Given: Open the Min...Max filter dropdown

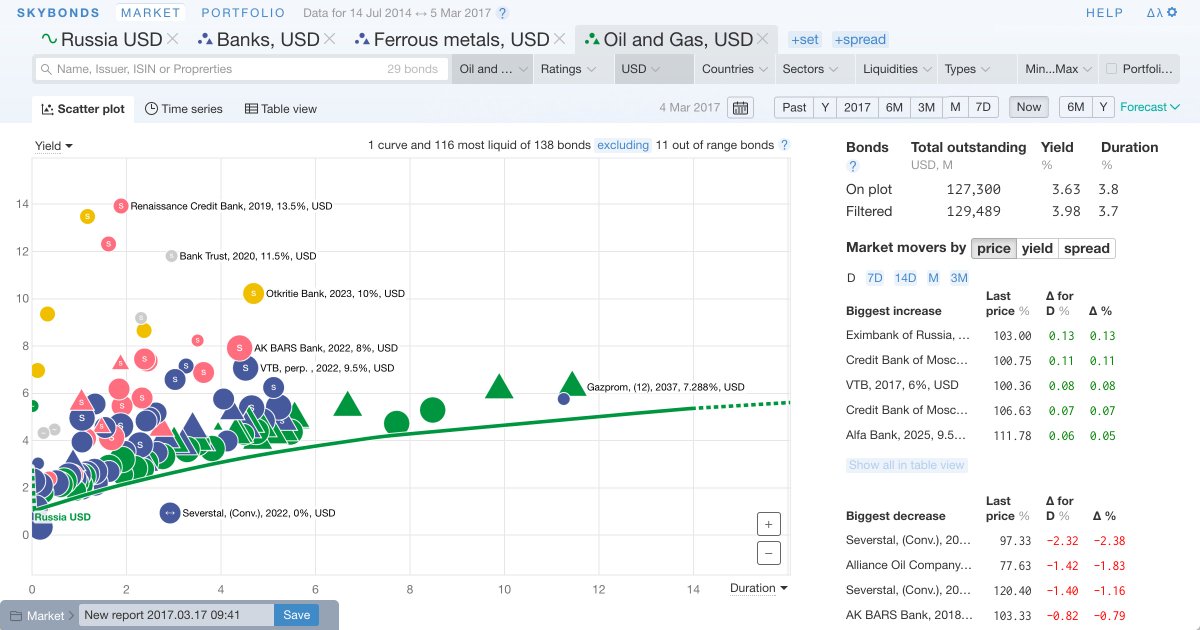Looking at the screenshot, I should (1058, 69).
